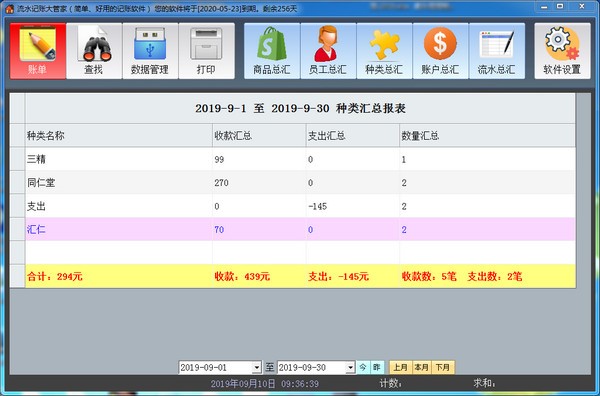Screen dimensions: 600x396
Task: Click the 今 today button
Action: (x=363, y=367)
